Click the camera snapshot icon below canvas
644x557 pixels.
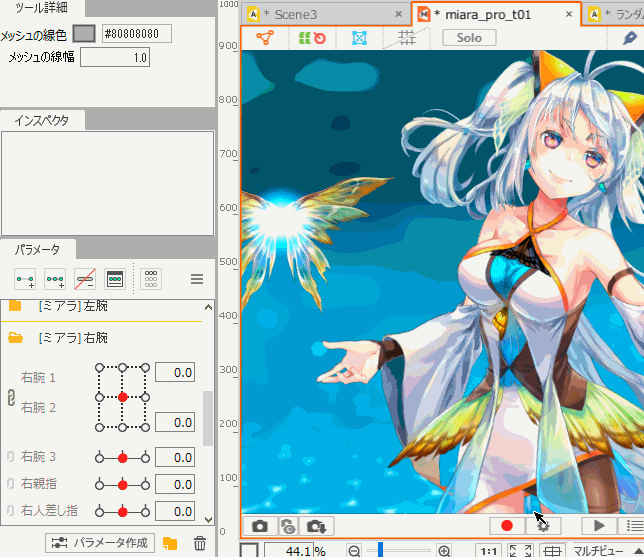pos(260,526)
